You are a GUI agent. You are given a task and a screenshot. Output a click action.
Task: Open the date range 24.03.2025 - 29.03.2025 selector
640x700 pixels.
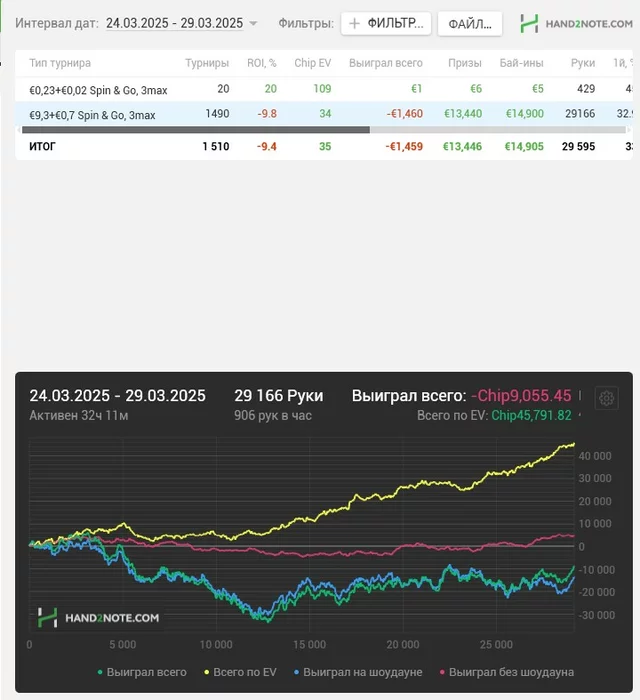coord(175,23)
